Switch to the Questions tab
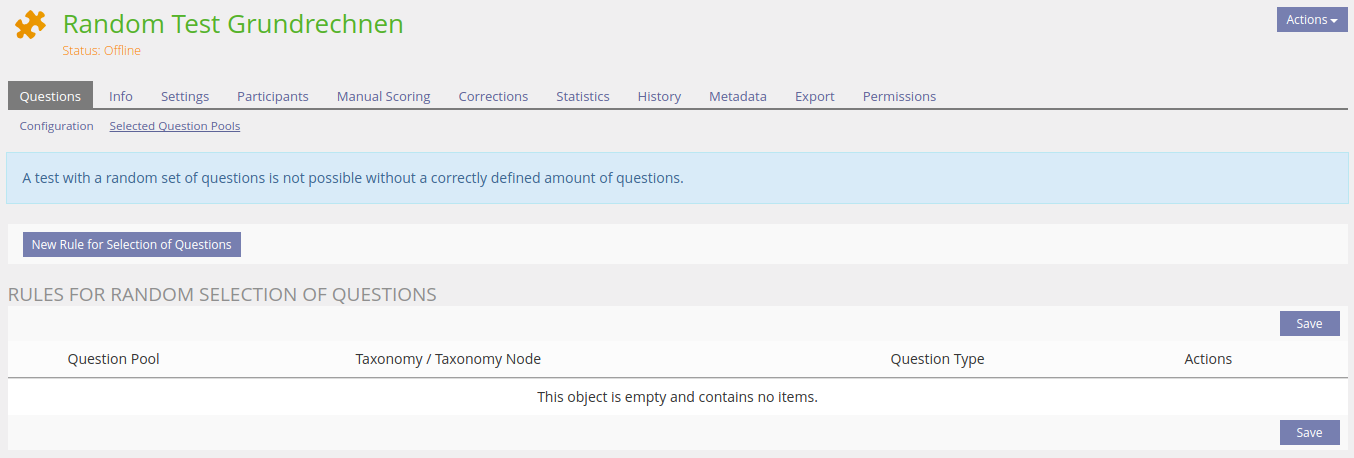This screenshot has height=458, width=1354. click(x=50, y=96)
